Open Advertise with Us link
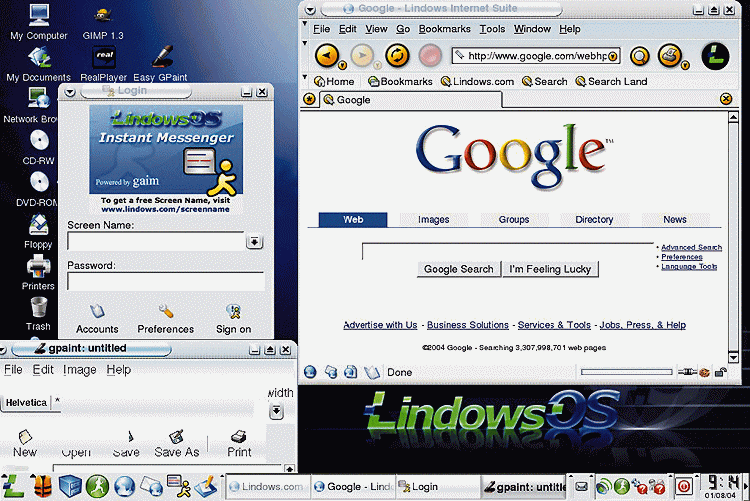 pos(380,325)
